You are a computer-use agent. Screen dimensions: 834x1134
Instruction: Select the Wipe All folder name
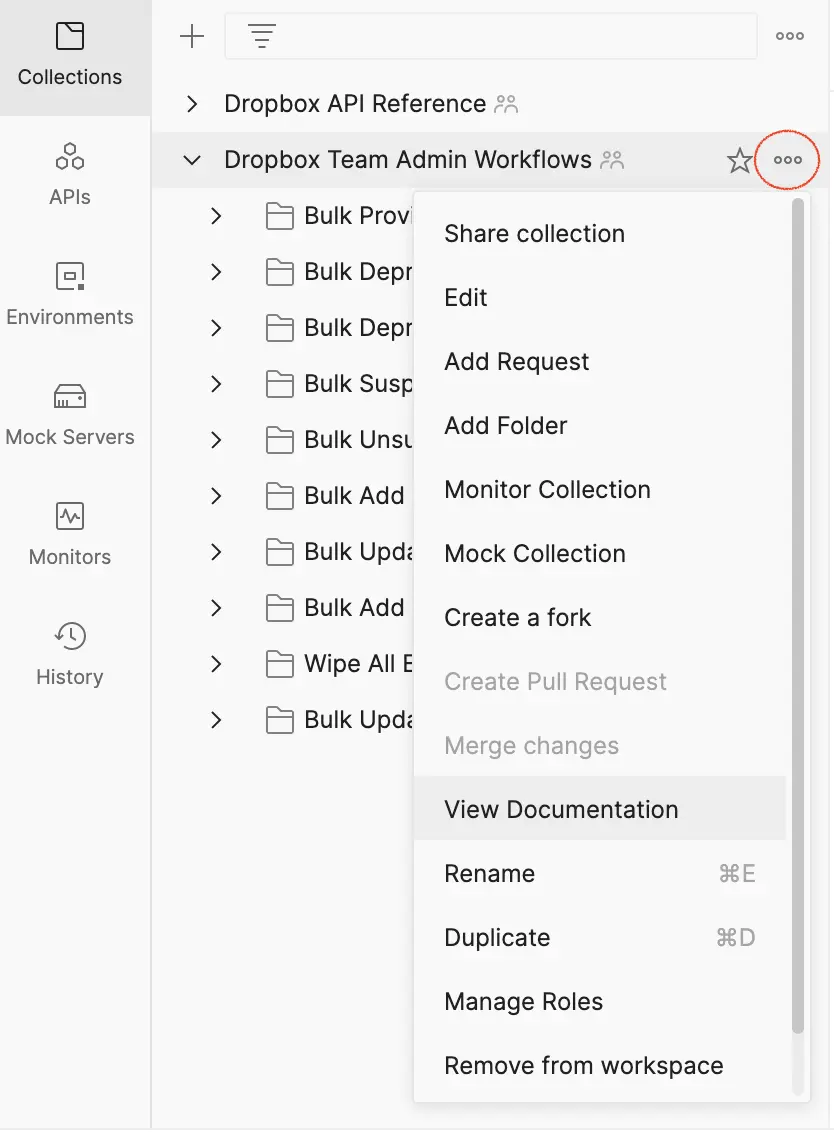(x=359, y=664)
